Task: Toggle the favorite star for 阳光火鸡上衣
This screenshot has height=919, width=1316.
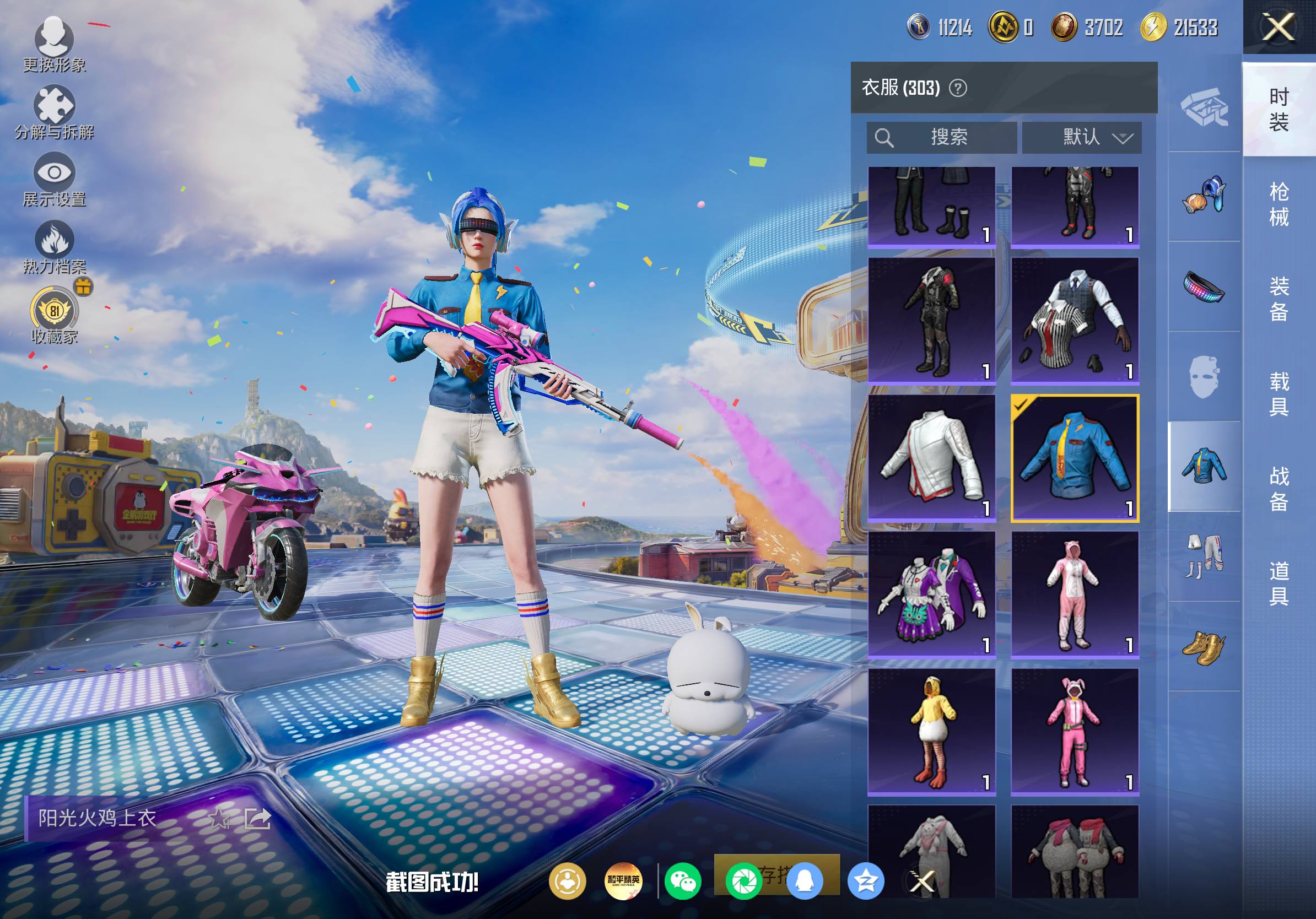Action: 219,819
